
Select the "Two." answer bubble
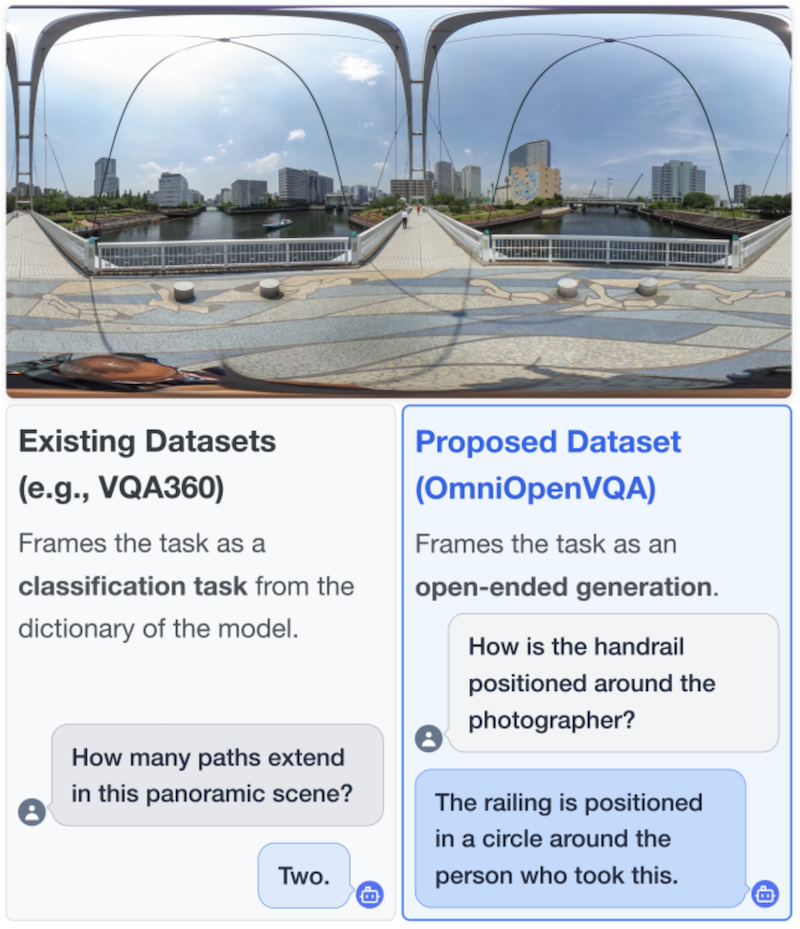point(304,876)
